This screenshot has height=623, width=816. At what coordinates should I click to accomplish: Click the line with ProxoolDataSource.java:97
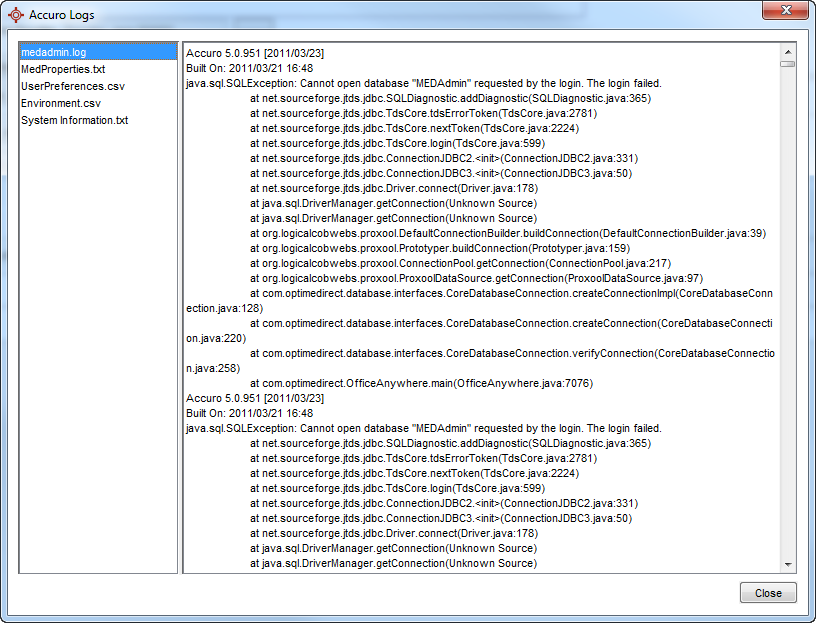[x=476, y=278]
